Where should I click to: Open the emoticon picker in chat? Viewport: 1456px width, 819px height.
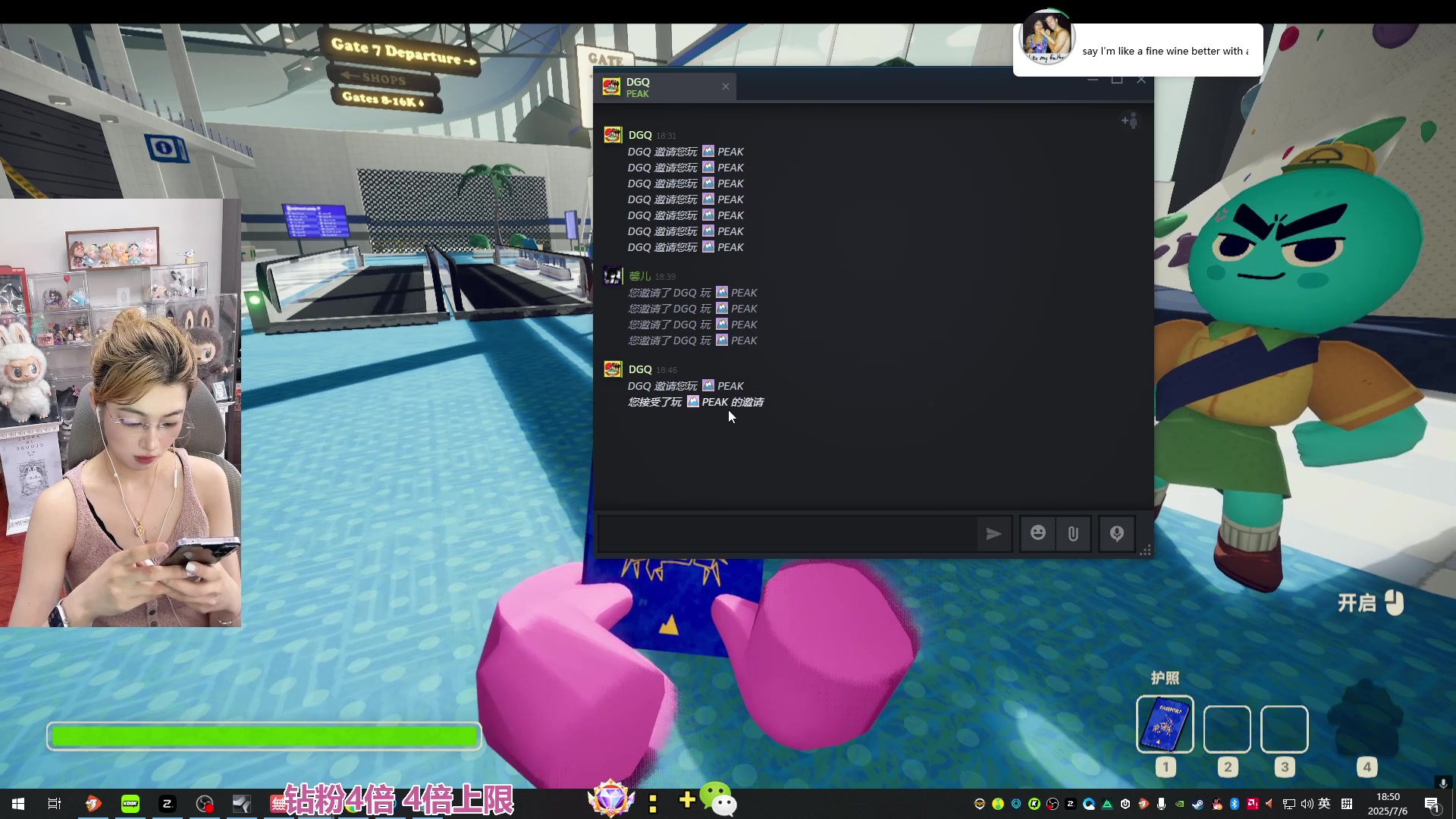coord(1037,533)
